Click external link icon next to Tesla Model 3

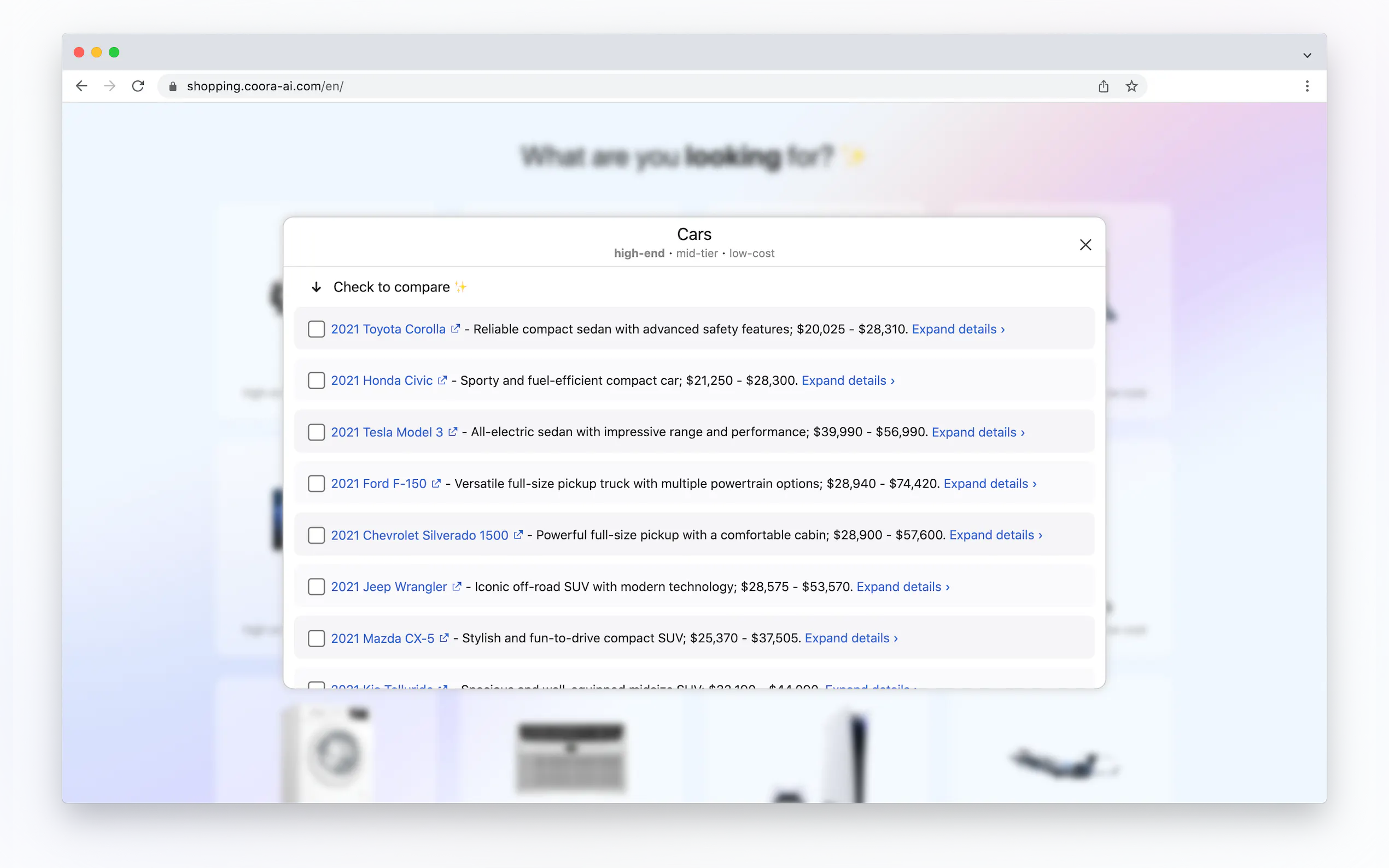pyautogui.click(x=452, y=432)
